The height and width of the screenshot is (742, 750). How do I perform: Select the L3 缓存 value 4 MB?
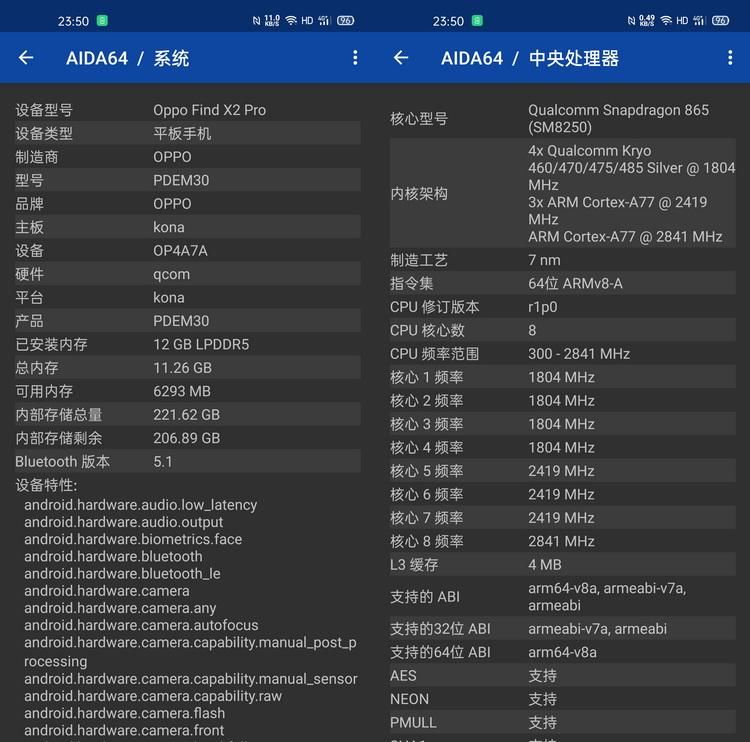pyautogui.click(x=545, y=565)
